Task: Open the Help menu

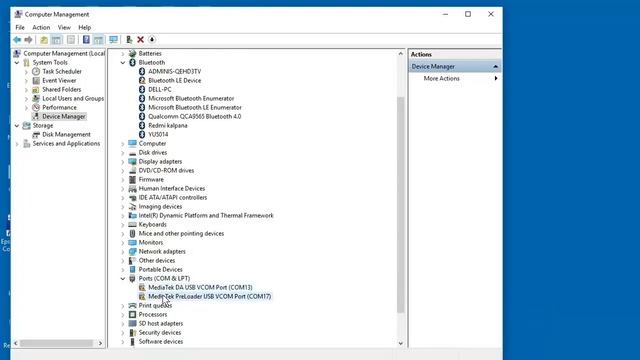Action: 84,27
